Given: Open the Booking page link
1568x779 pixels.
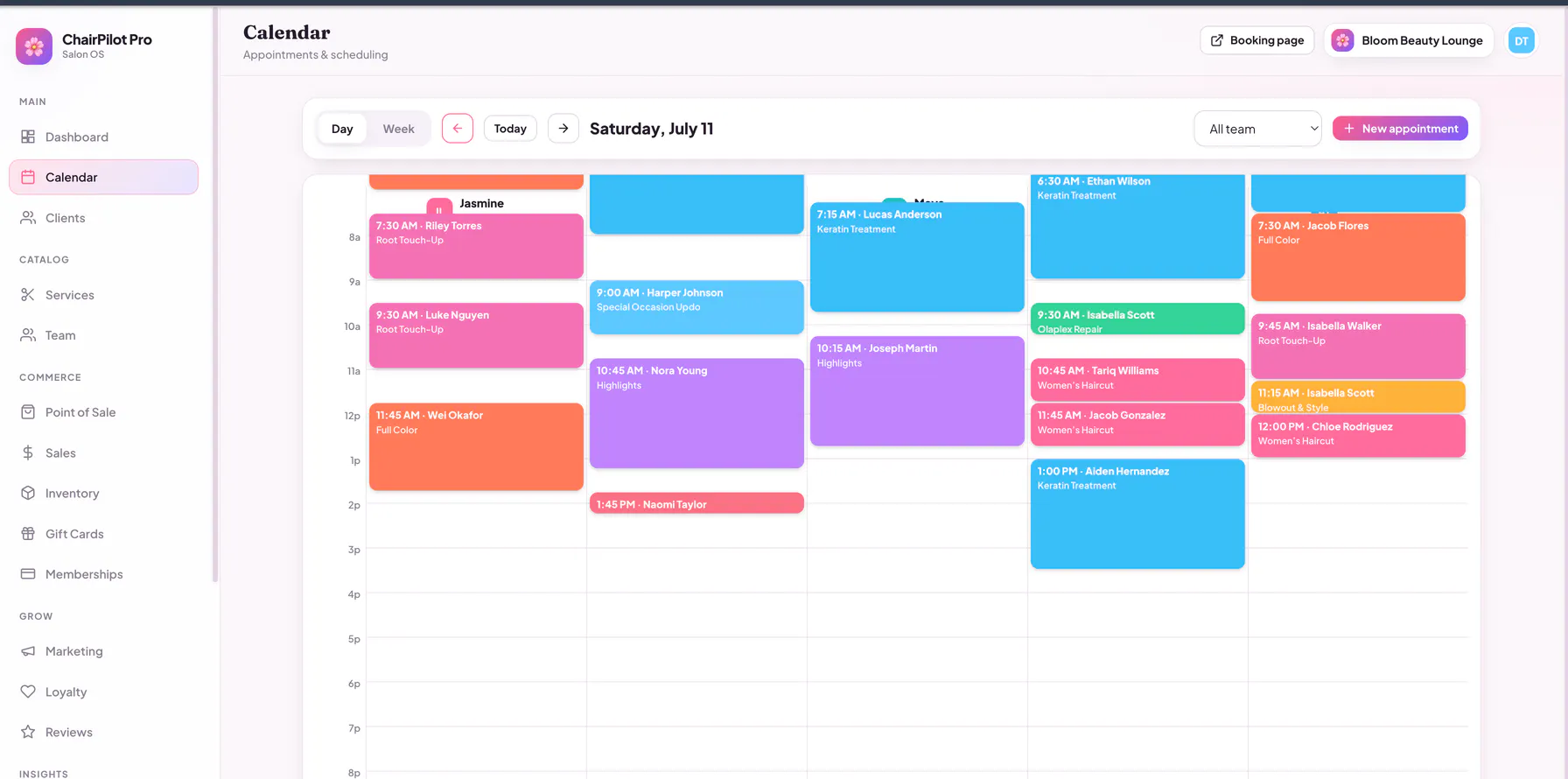Looking at the screenshot, I should tap(1257, 40).
